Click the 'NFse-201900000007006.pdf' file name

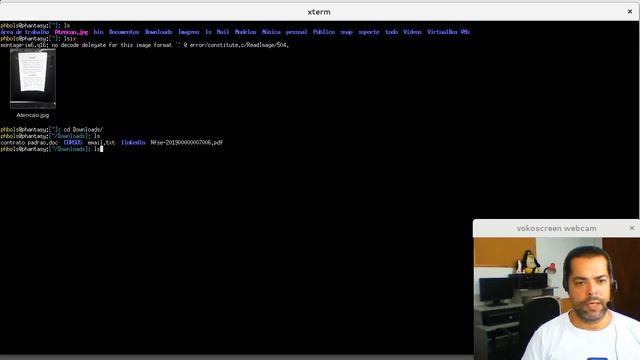pos(187,142)
